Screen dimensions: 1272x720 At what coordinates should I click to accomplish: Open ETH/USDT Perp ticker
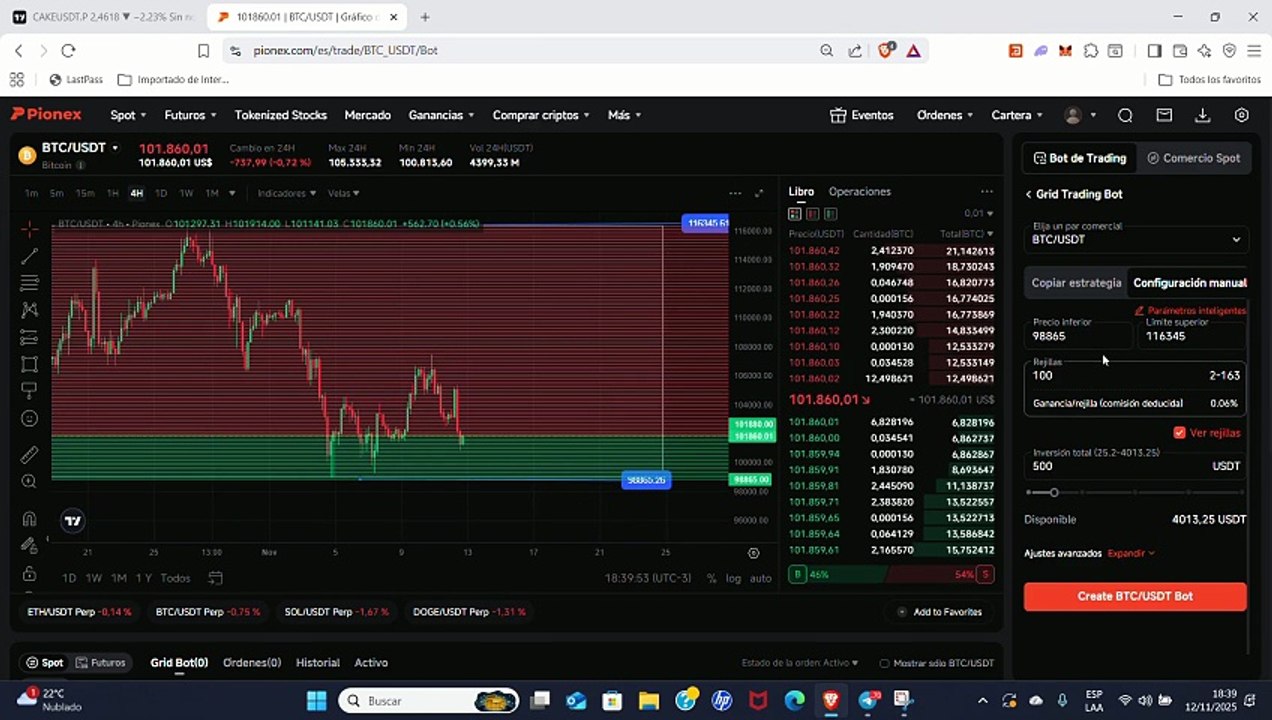(x=79, y=612)
